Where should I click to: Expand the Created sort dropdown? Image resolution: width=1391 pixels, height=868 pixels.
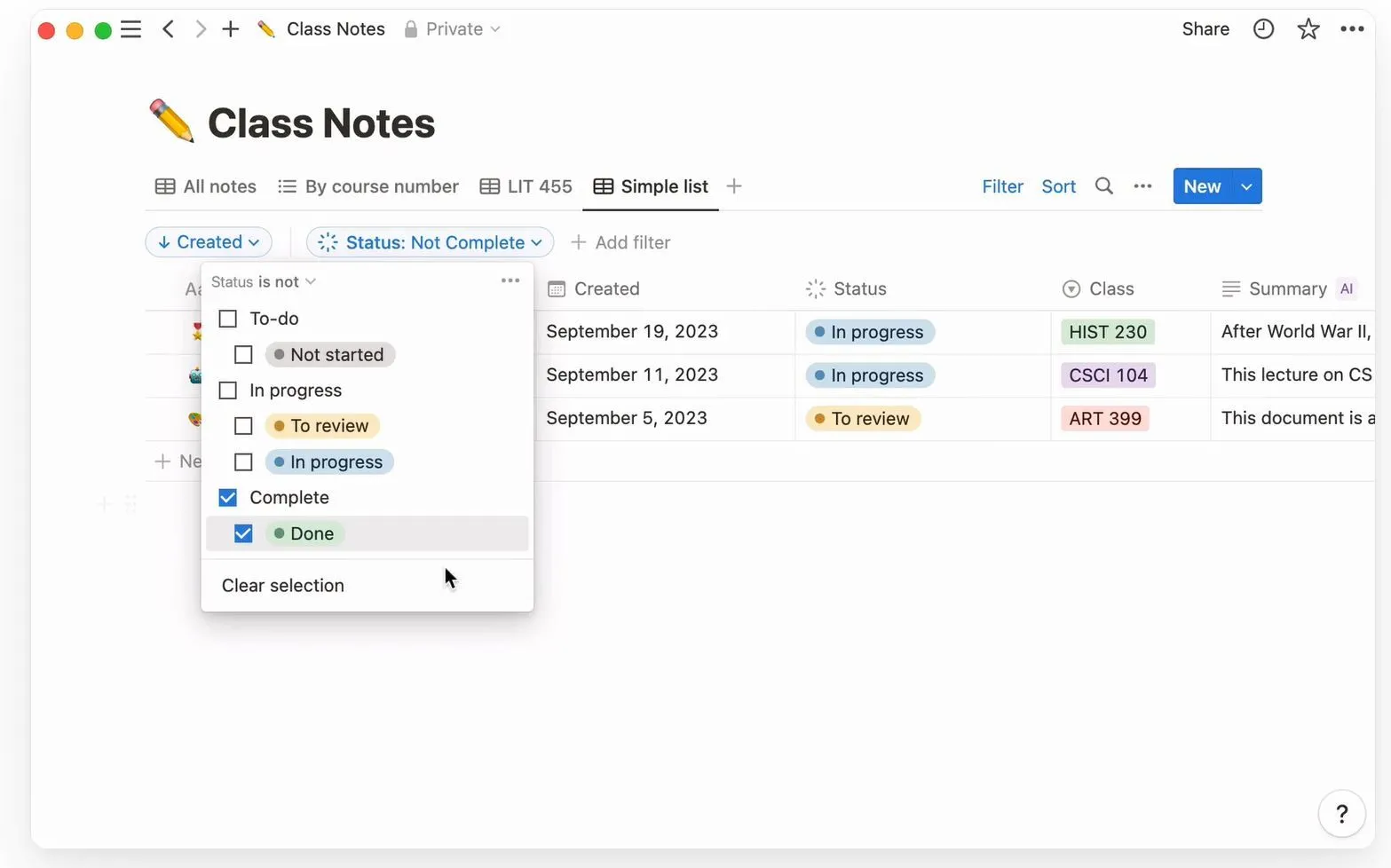click(209, 242)
